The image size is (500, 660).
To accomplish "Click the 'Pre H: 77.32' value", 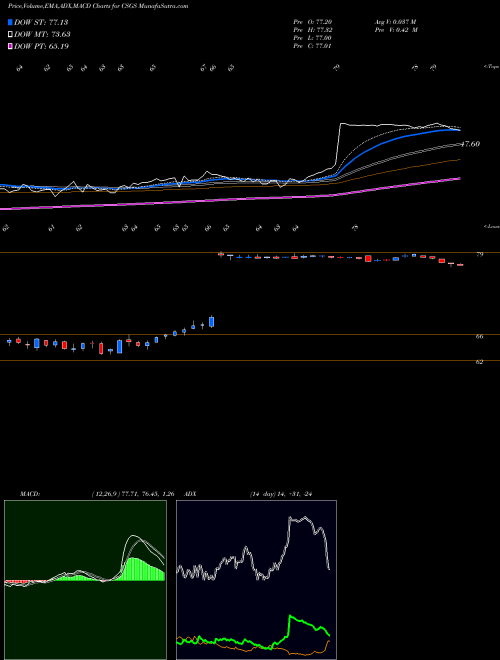I will 313,30.
